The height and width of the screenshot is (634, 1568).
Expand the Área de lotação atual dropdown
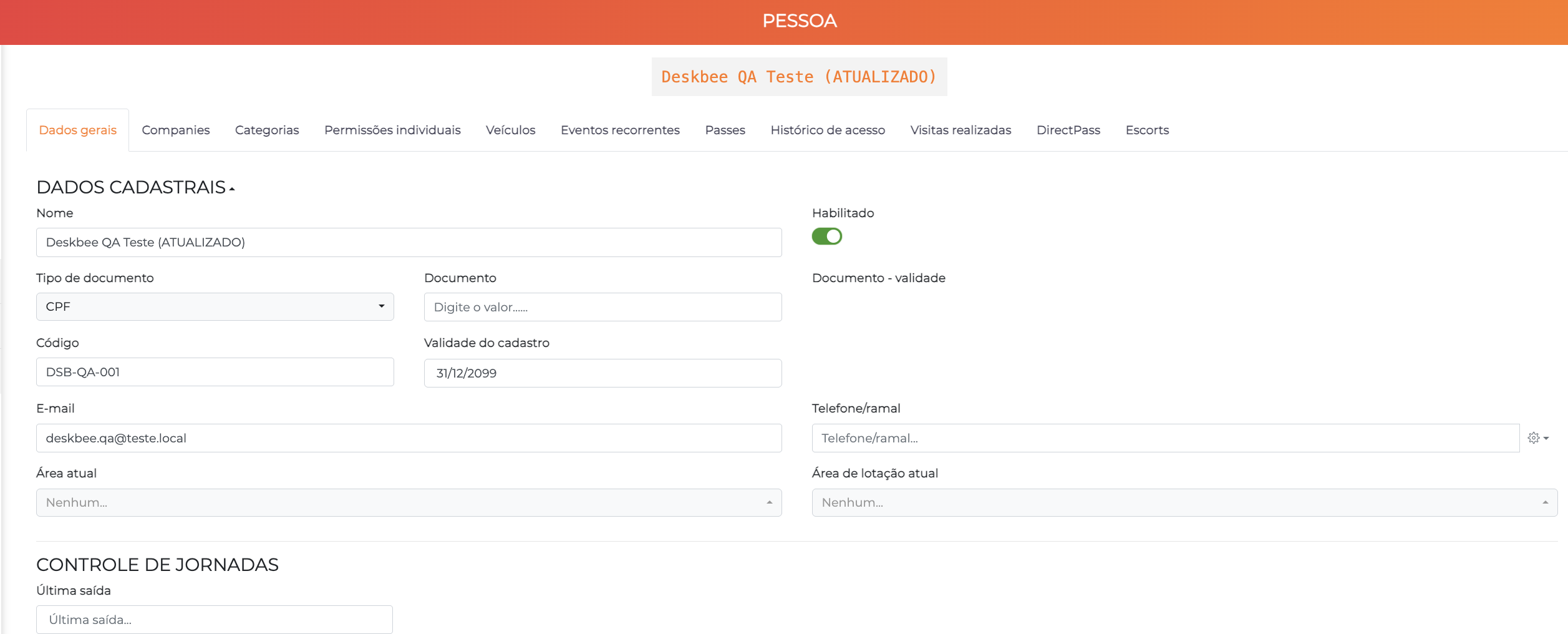click(x=1184, y=502)
